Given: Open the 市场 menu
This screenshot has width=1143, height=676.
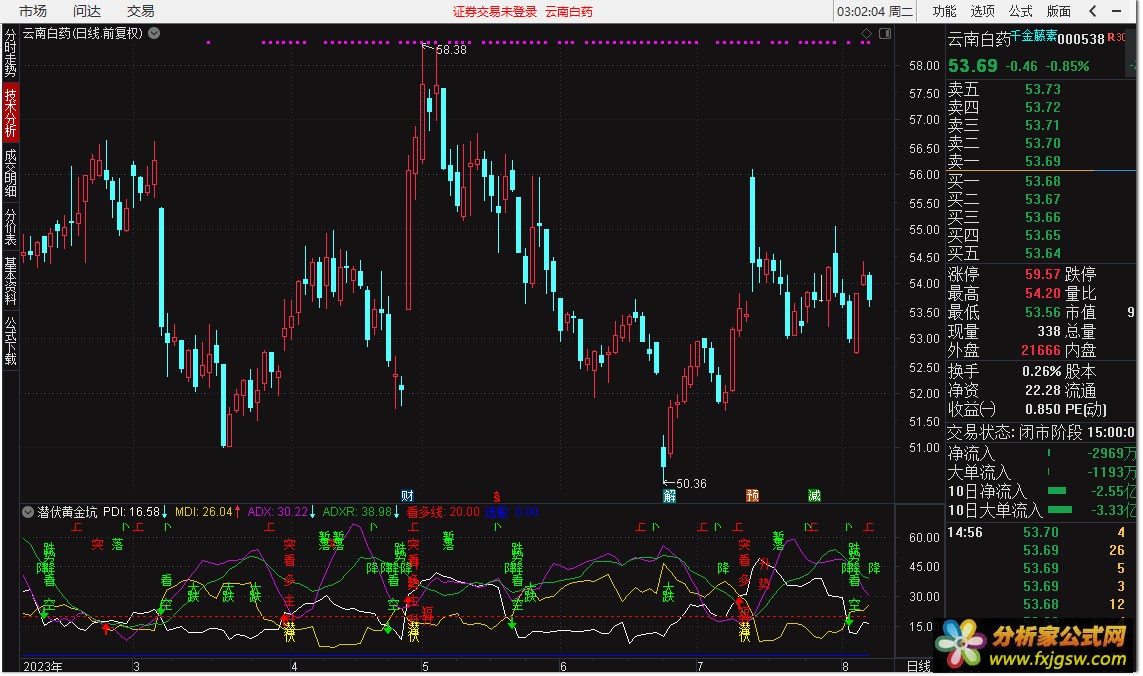Looking at the screenshot, I should (33, 11).
